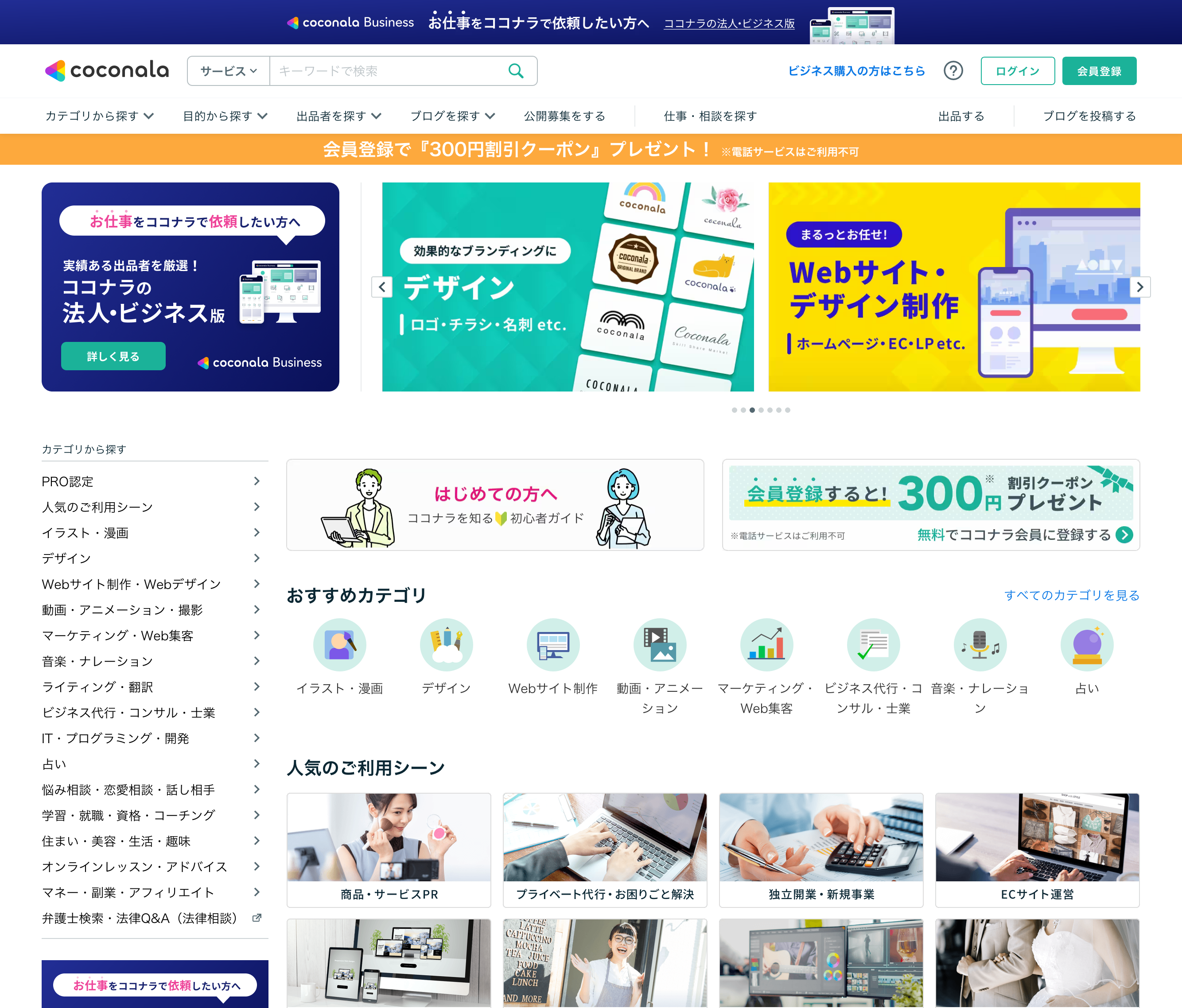
Task: Expand カテゴリから探す navigation menu
Action: coord(99,116)
